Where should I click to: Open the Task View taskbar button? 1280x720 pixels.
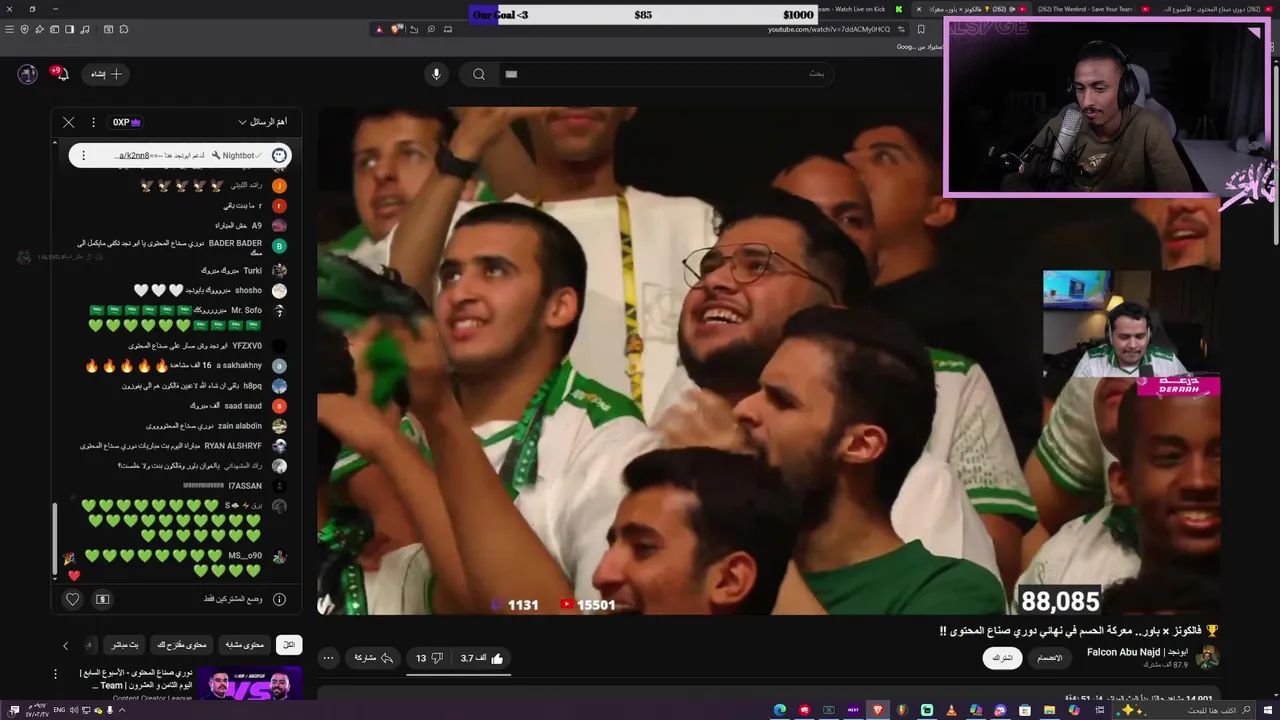pyautogui.click(x=1099, y=710)
